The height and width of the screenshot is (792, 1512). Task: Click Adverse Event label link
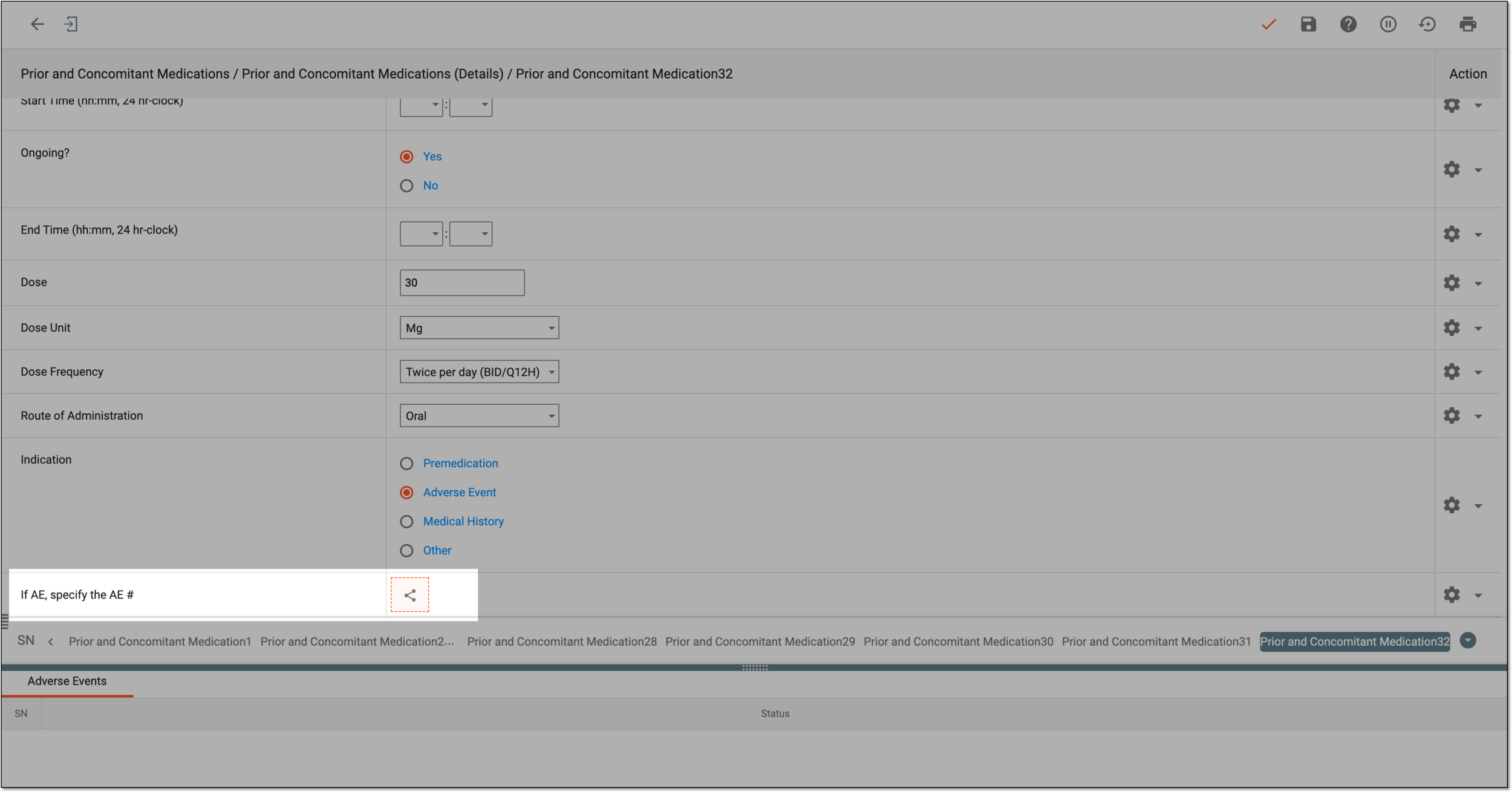[460, 493]
